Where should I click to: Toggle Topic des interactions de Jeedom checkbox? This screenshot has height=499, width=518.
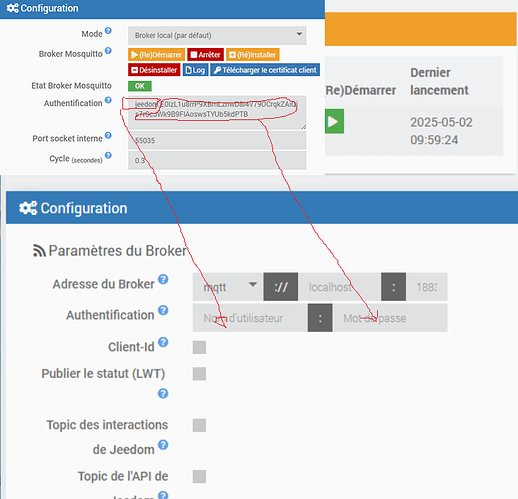pyautogui.click(x=199, y=425)
